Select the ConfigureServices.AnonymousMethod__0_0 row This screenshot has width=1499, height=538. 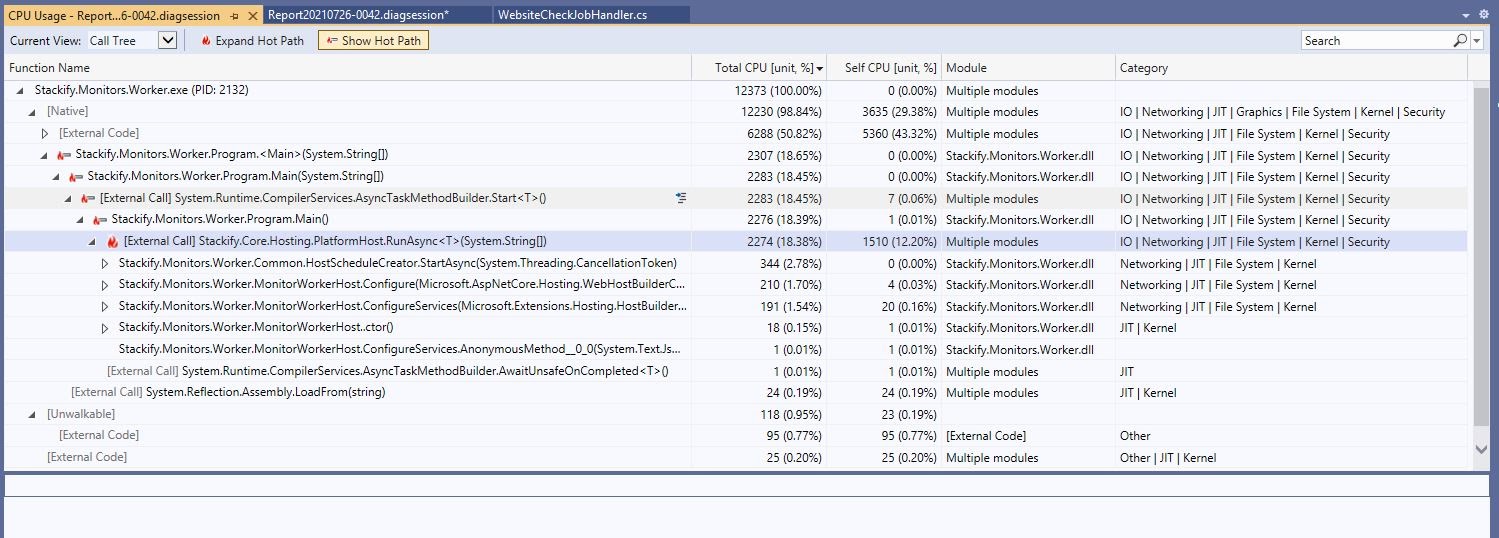coord(736,350)
